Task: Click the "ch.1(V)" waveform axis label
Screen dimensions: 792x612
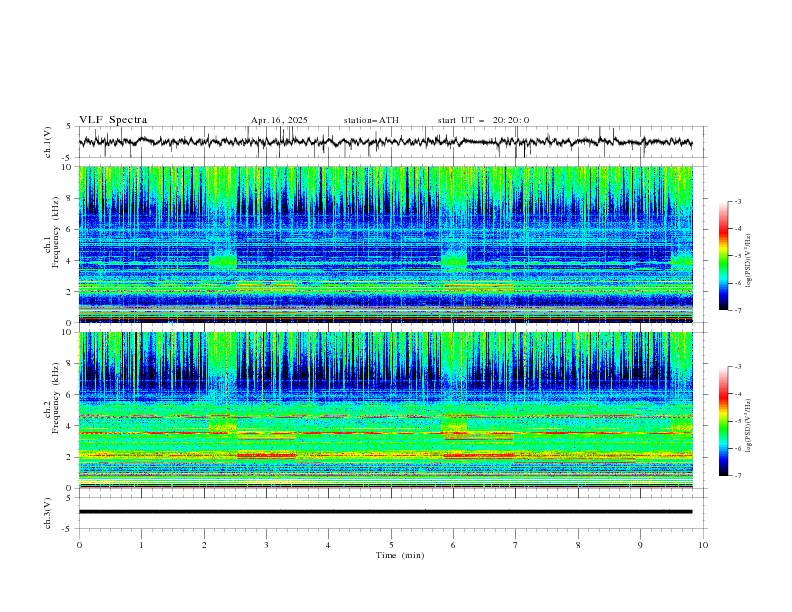Action: [x=48, y=142]
